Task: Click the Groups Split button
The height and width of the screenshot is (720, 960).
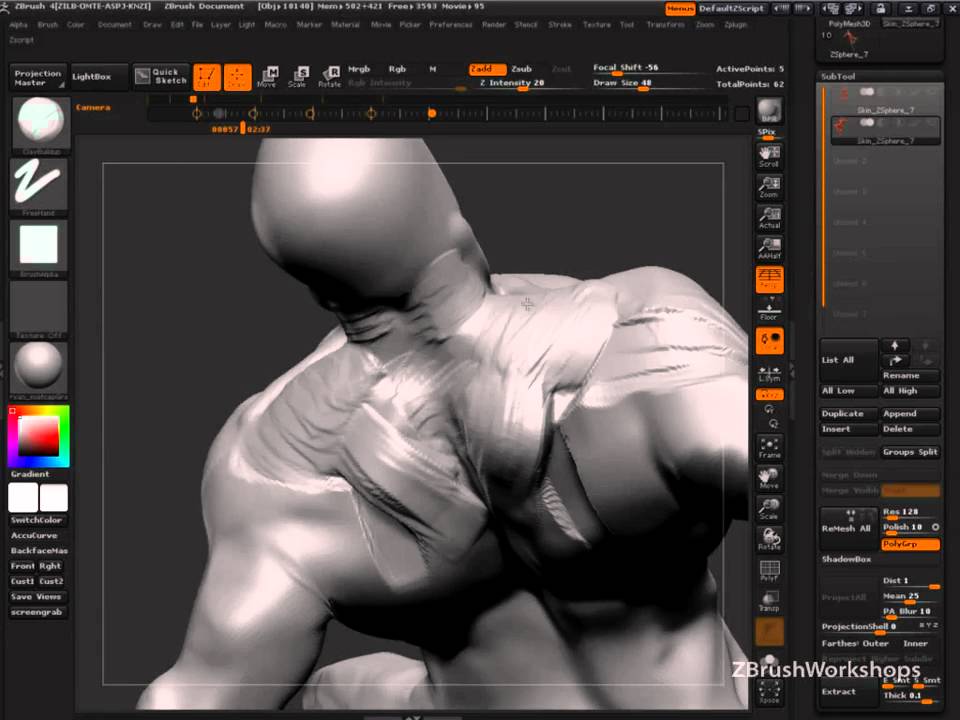Action: pos(910,452)
